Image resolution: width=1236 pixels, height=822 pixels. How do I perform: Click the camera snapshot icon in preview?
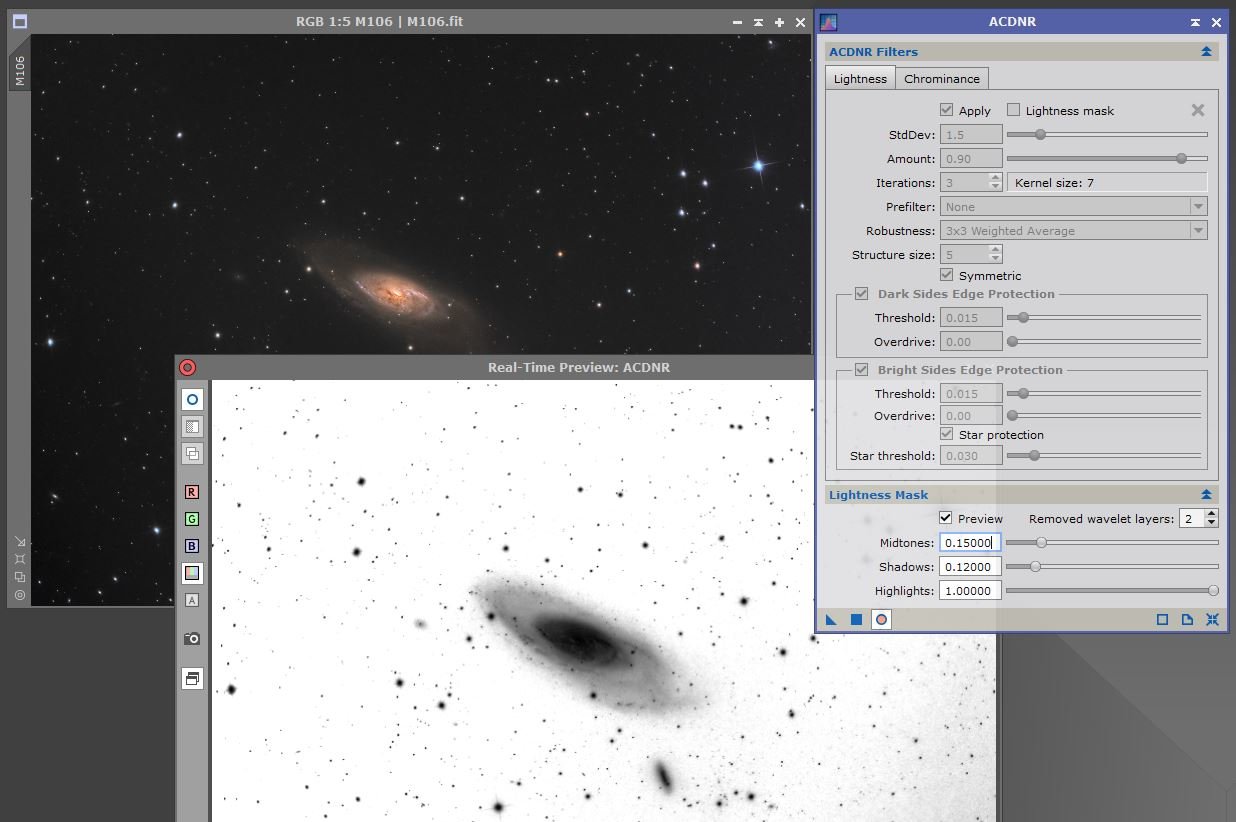pos(192,638)
